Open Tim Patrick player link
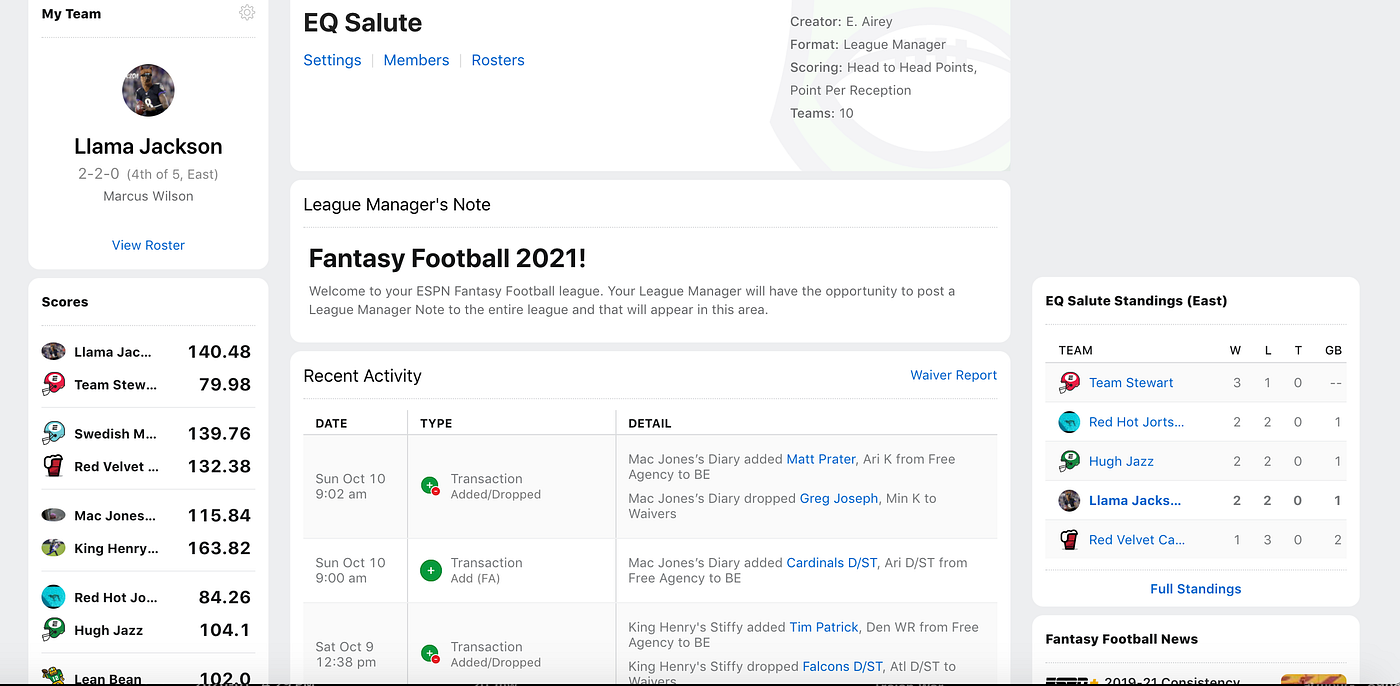This screenshot has height=686, width=1400. click(x=824, y=627)
